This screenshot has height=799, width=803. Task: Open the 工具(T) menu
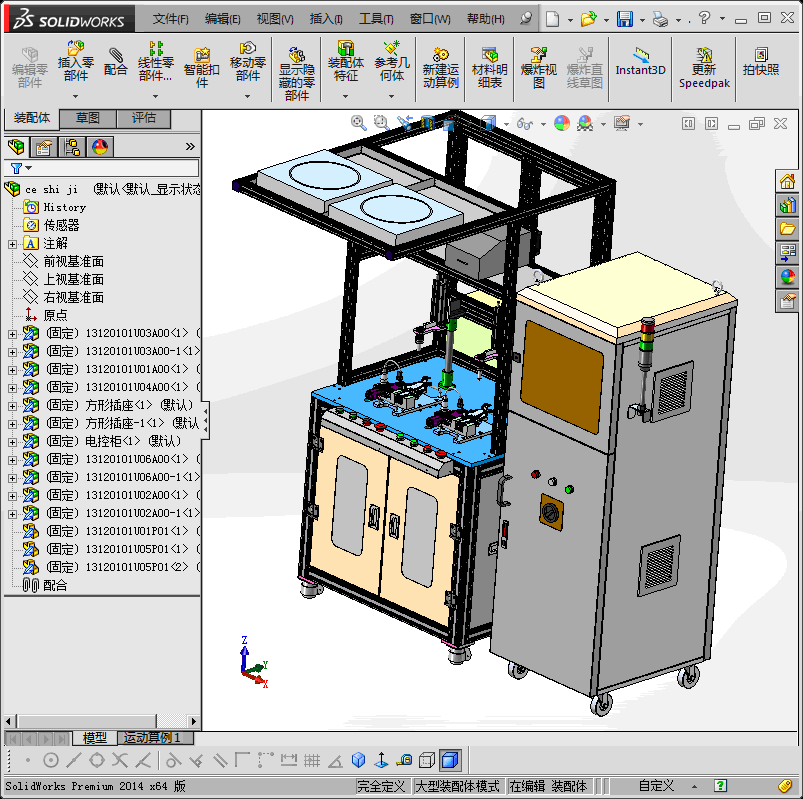(x=376, y=19)
